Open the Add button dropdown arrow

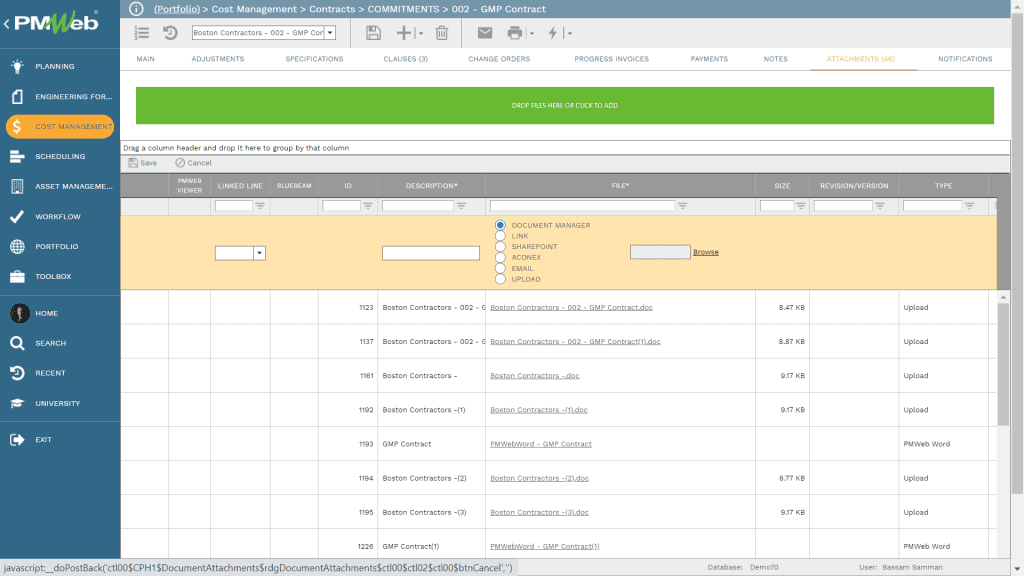(x=419, y=32)
